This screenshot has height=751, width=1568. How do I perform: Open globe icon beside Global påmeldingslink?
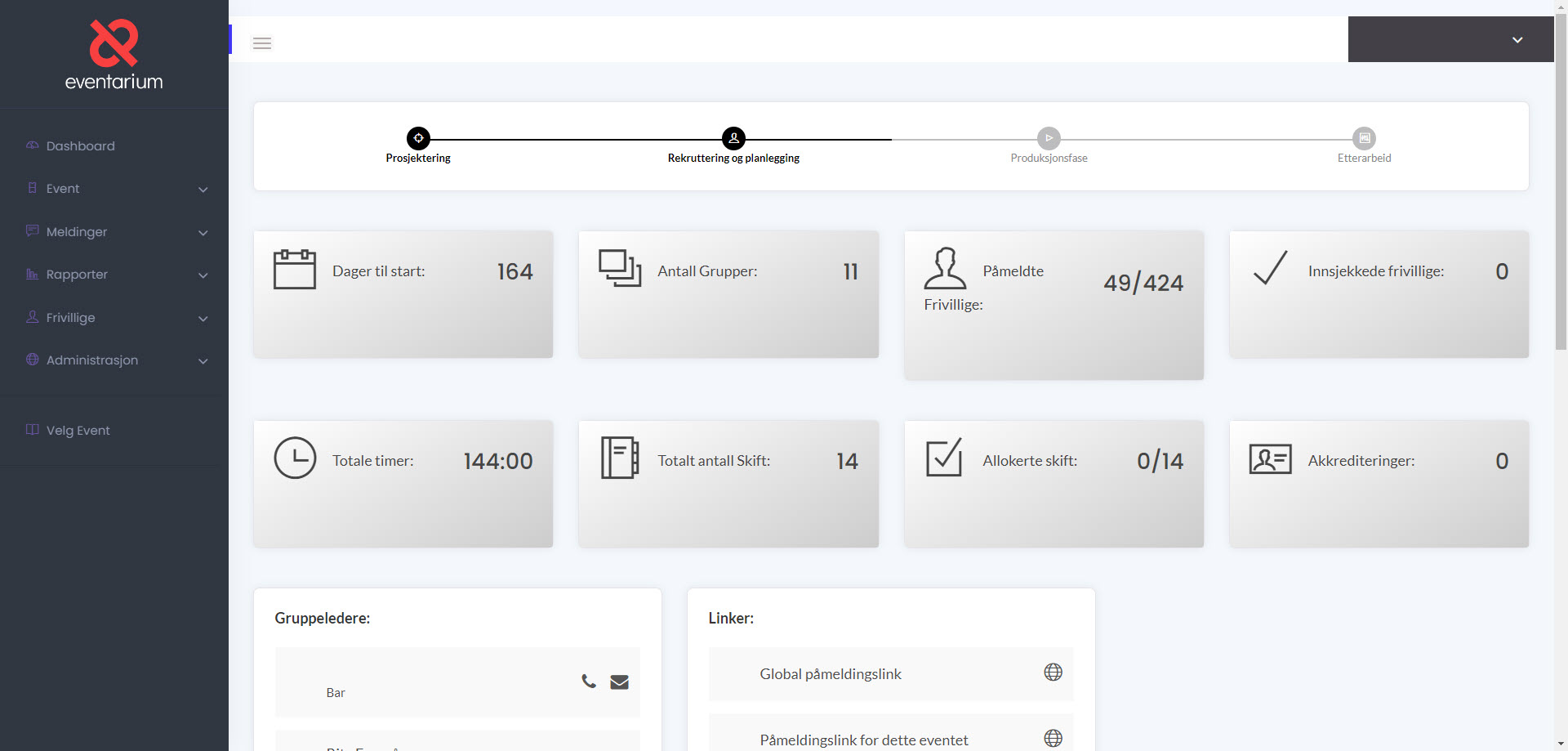[x=1053, y=672]
